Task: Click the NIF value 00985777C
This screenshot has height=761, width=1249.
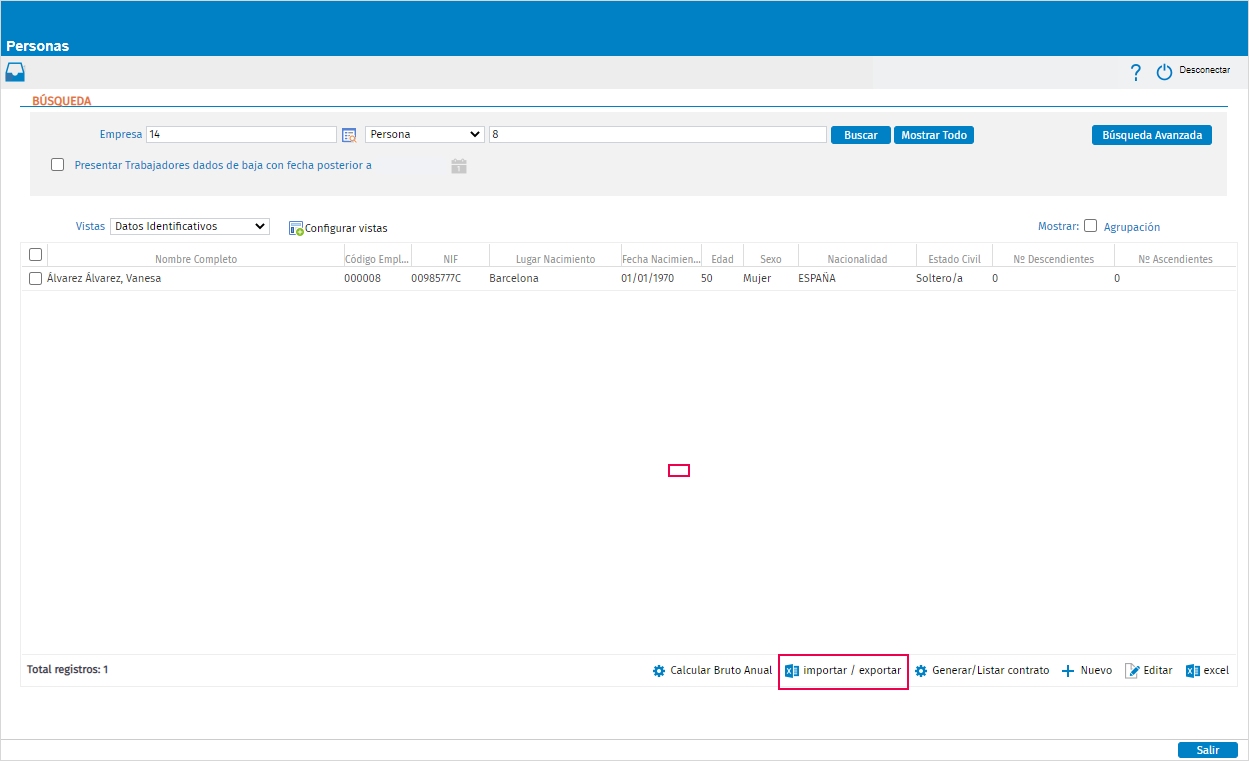Action: [x=436, y=279]
